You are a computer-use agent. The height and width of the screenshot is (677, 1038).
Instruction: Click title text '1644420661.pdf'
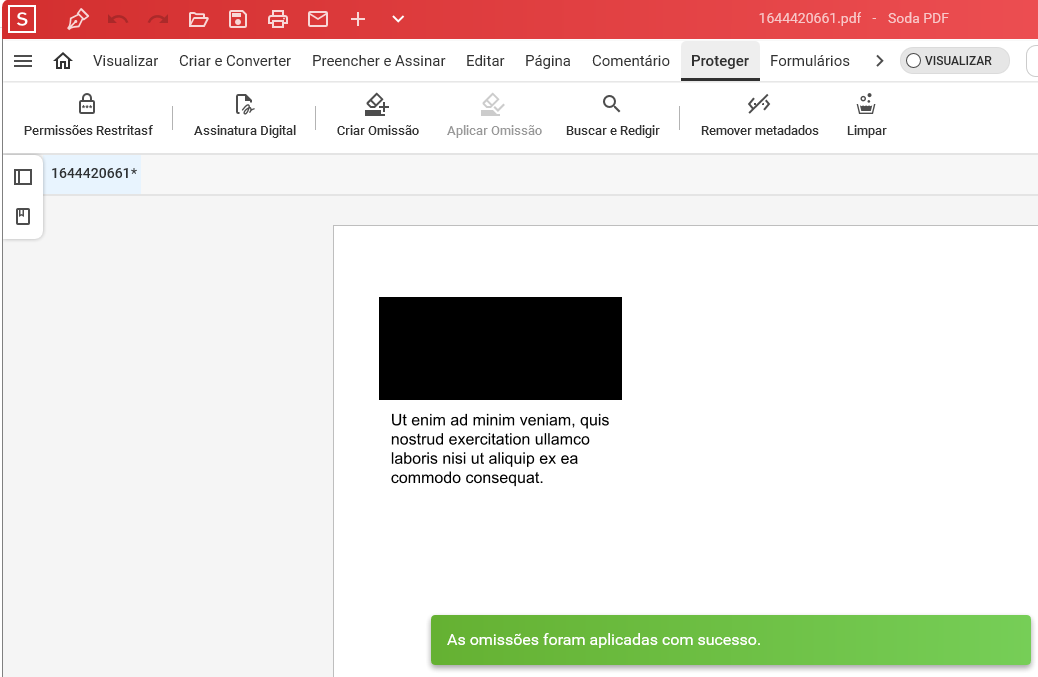click(809, 19)
